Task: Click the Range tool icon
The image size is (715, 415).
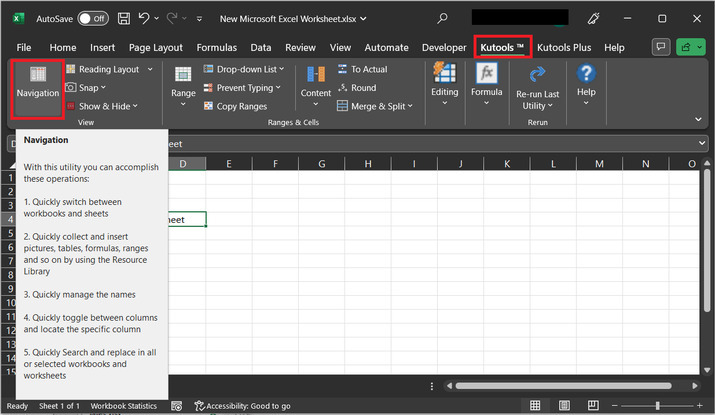Action: pos(183,82)
